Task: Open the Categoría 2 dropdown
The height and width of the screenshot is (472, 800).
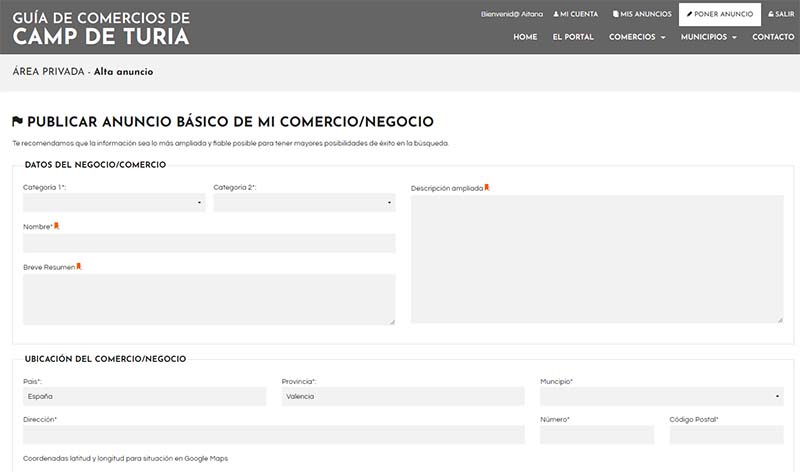Action: tap(304, 203)
